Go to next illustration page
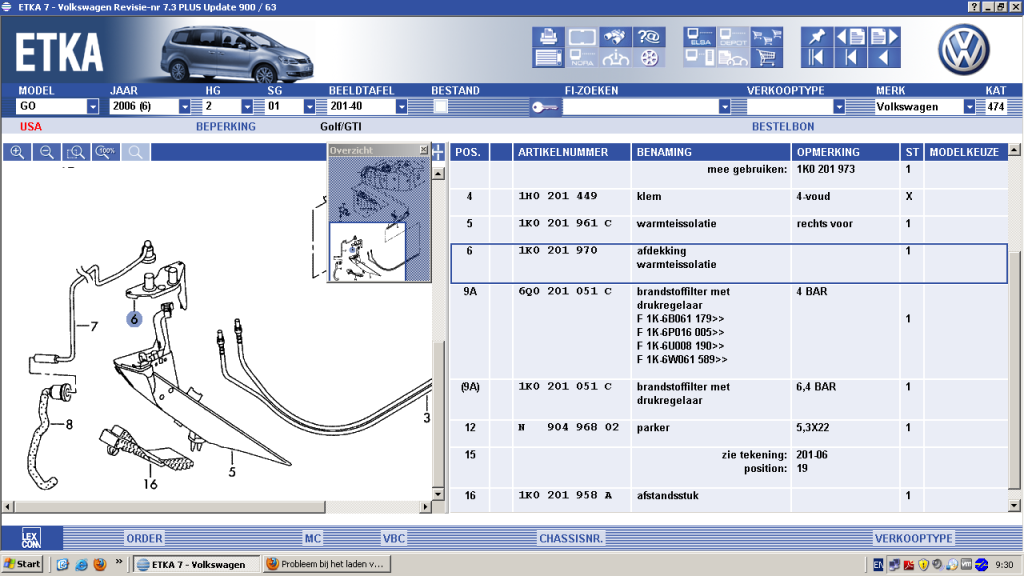The height and width of the screenshot is (576, 1024). click(885, 37)
